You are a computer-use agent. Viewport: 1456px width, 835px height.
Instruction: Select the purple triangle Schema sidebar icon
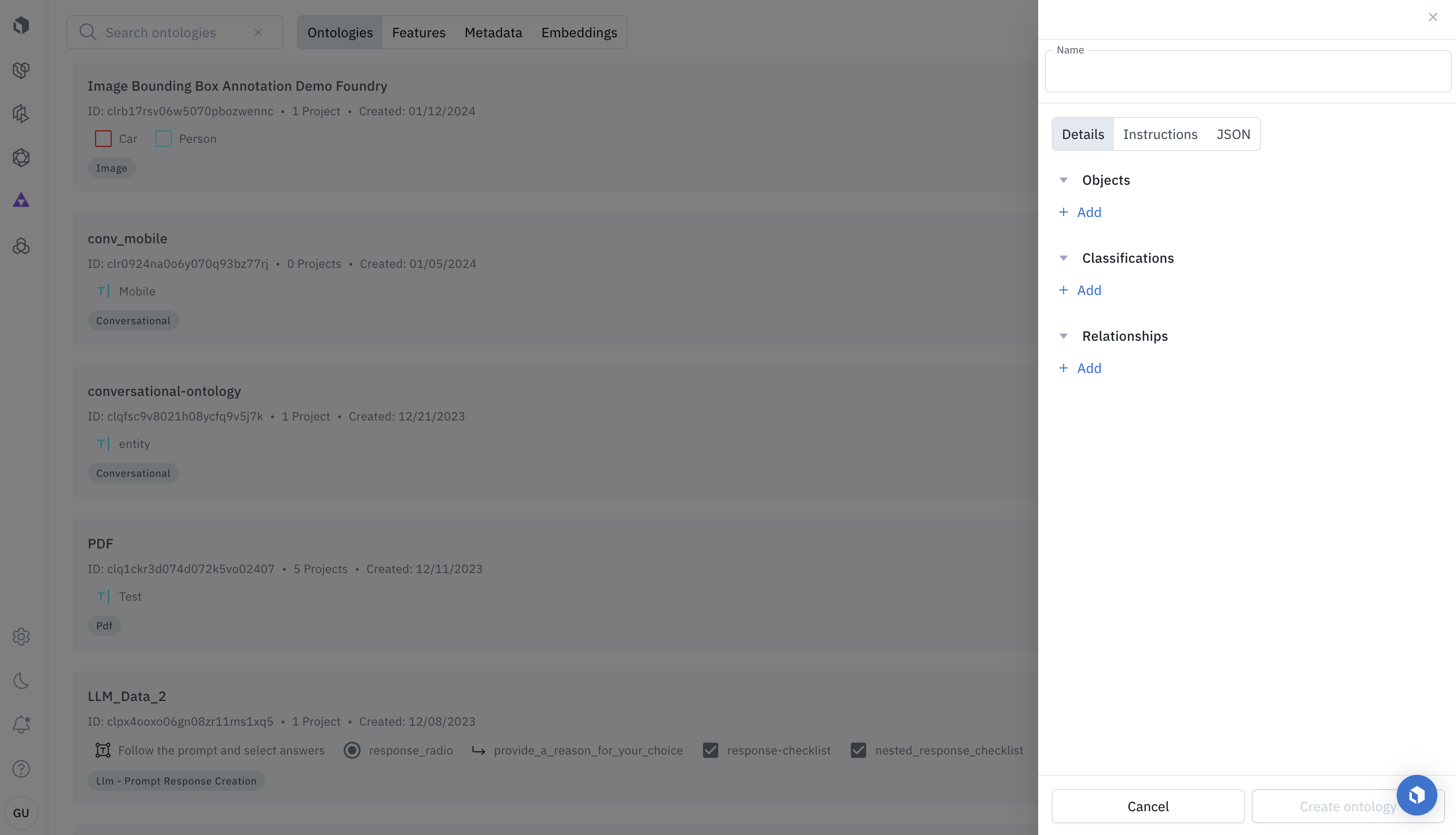click(21, 200)
